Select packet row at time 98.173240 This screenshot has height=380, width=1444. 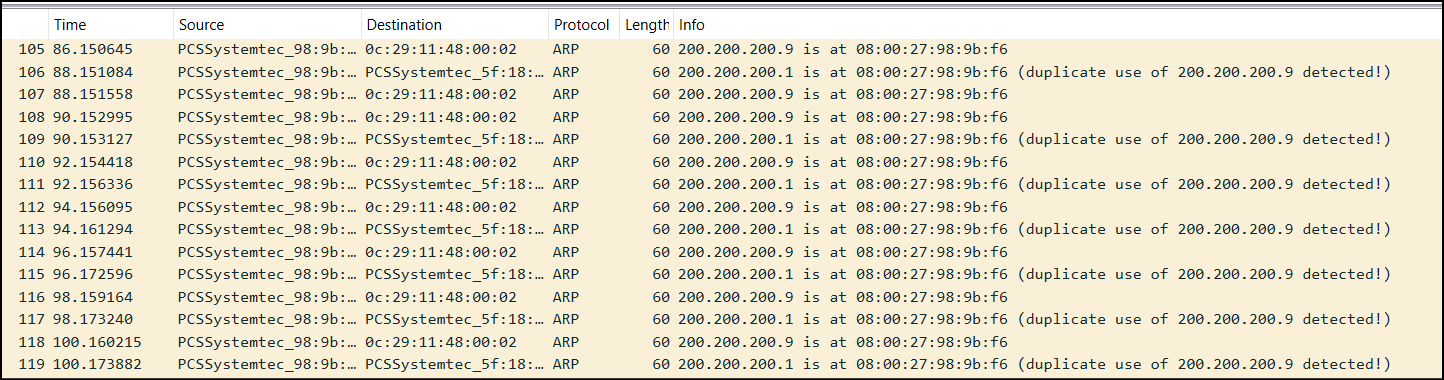[722, 319]
